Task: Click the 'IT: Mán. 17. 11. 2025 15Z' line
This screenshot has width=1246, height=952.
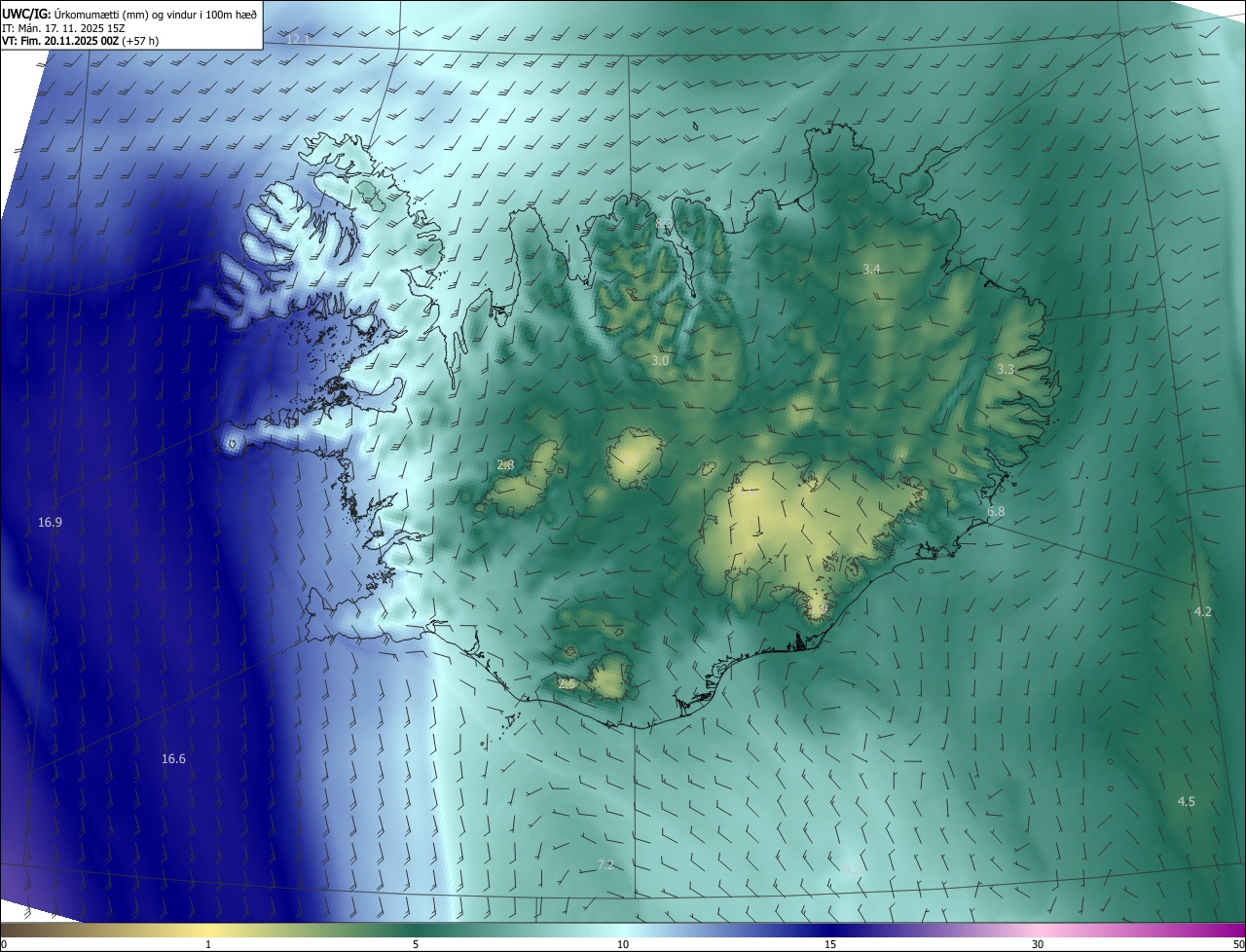Action: pos(63,28)
